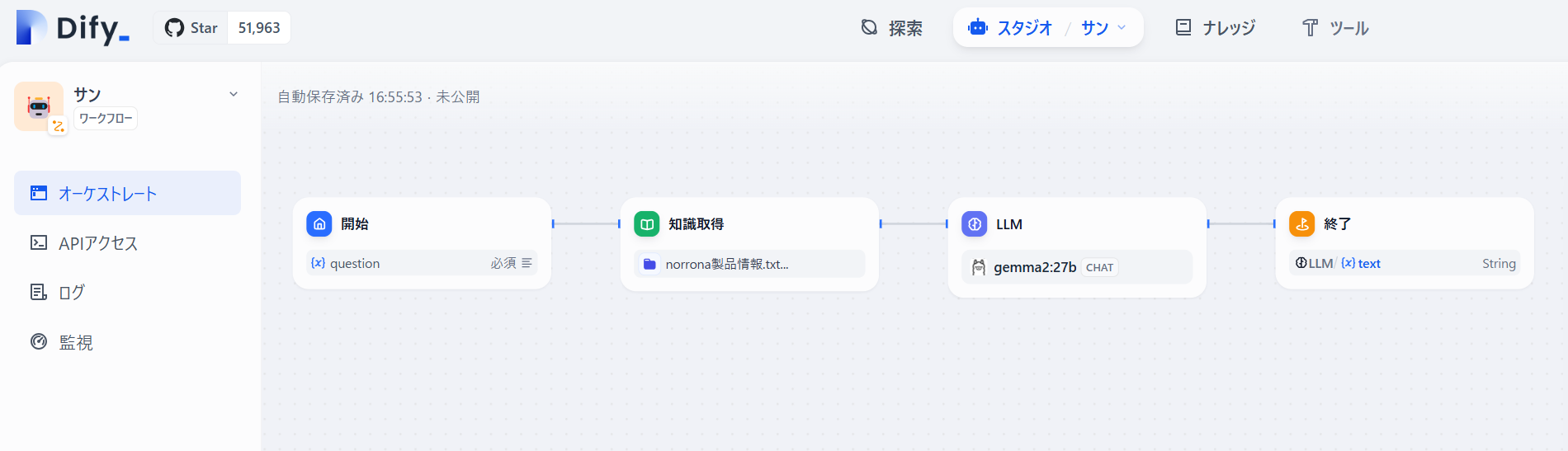The image size is (1568, 451).
Task: Click the {x} variable icon beside question
Action: pos(318,263)
